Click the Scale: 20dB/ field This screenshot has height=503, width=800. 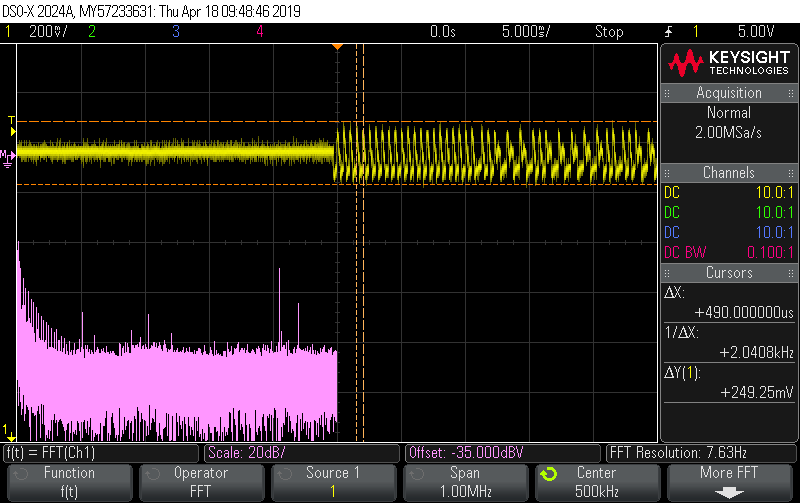(301, 453)
